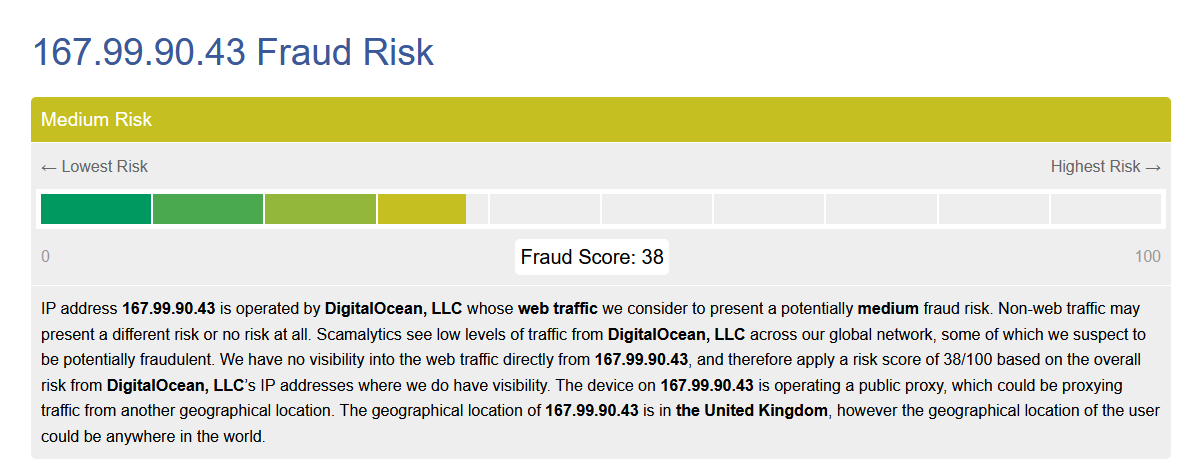Image resolution: width=1199 pixels, height=474 pixels.
Task: Select the yellow fourth risk segment
Action: coord(421,209)
